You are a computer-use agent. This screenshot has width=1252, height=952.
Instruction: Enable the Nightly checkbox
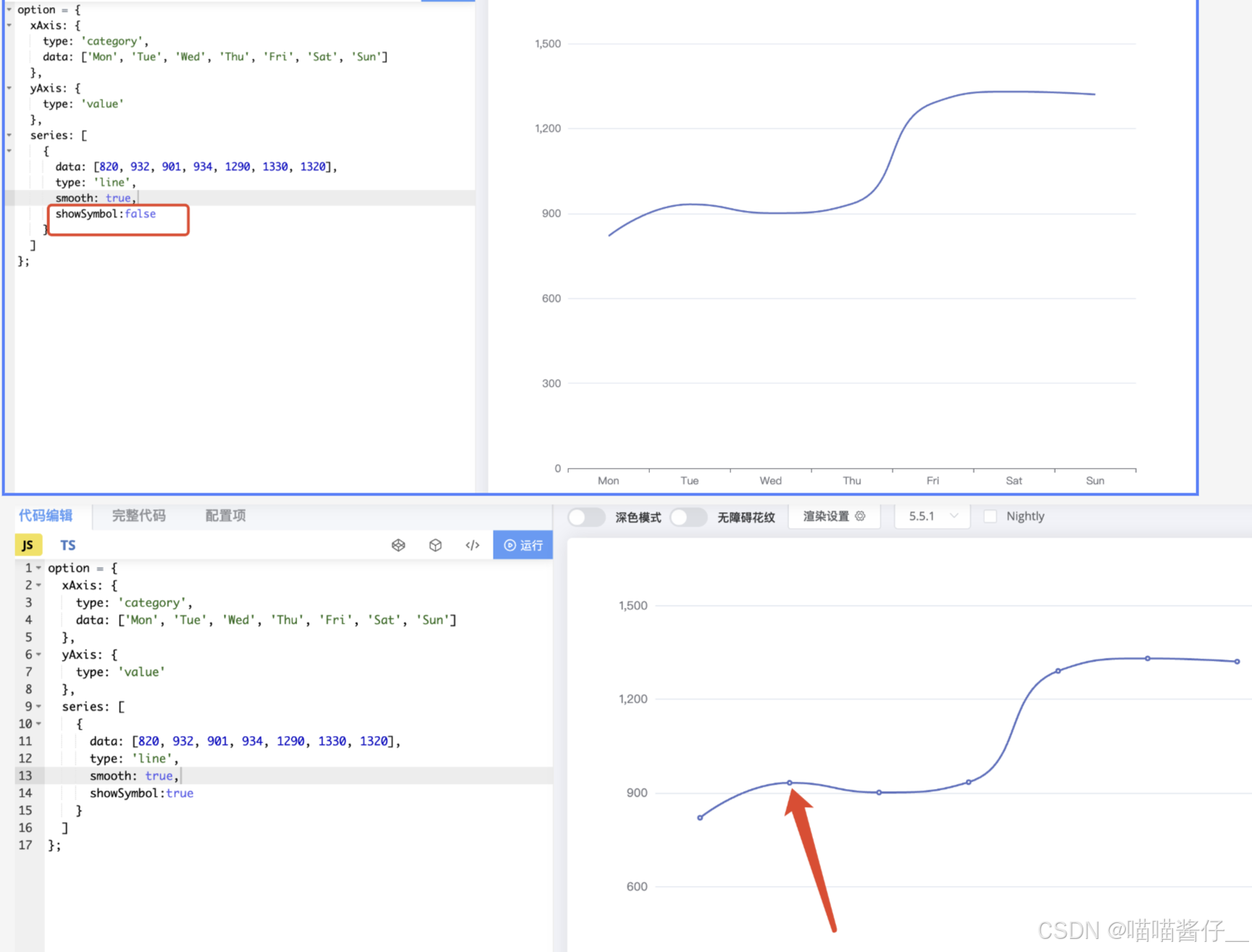pos(990,516)
